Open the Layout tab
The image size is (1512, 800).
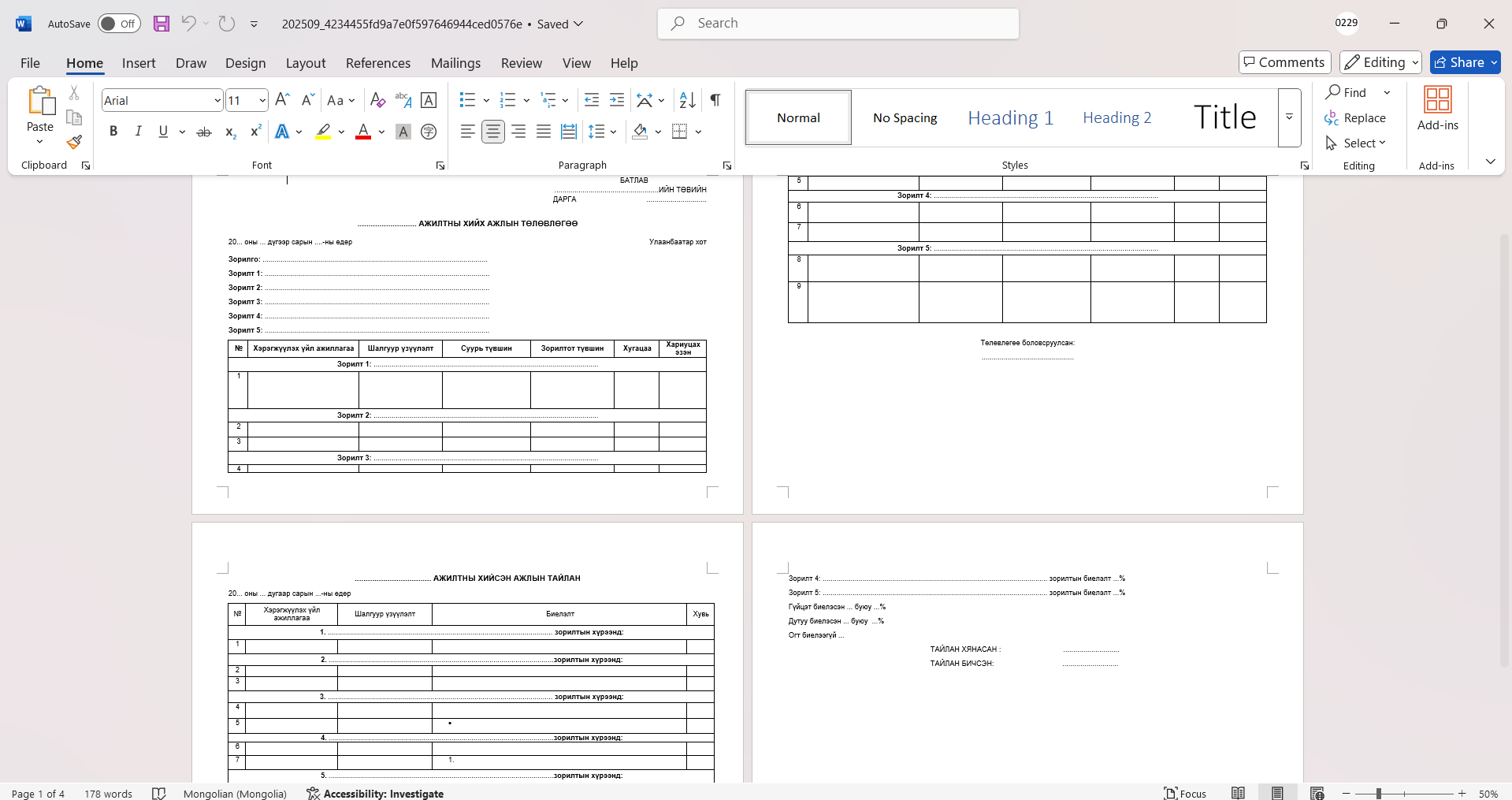[x=305, y=63]
